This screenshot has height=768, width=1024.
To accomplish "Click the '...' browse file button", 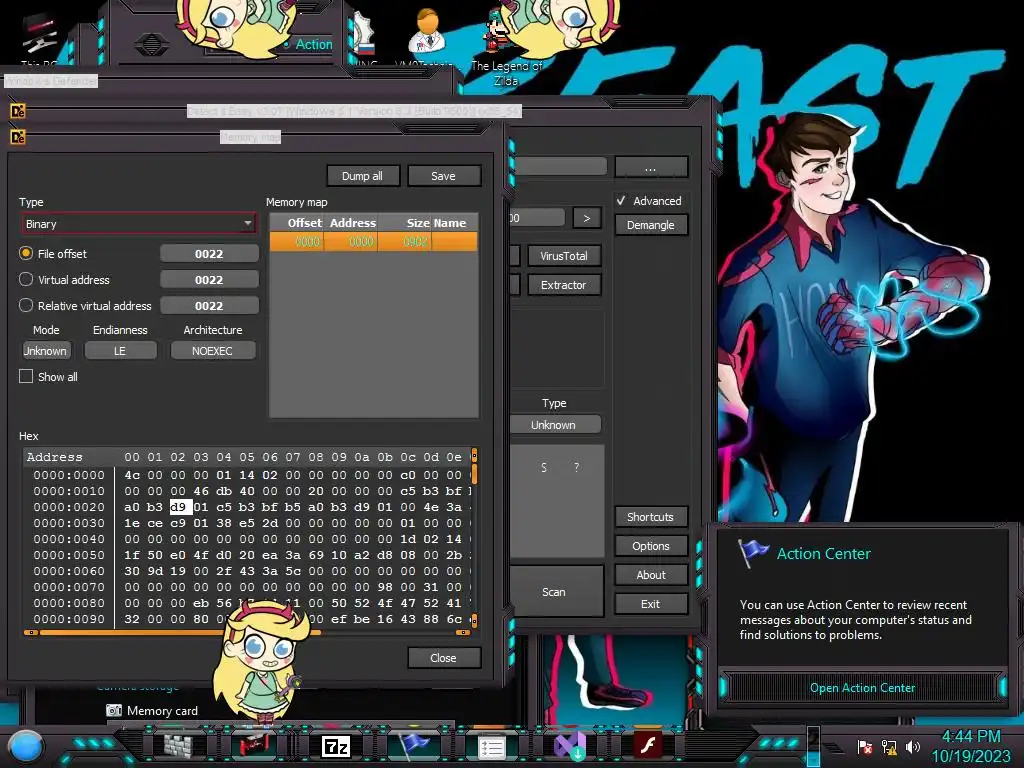I will (x=650, y=168).
